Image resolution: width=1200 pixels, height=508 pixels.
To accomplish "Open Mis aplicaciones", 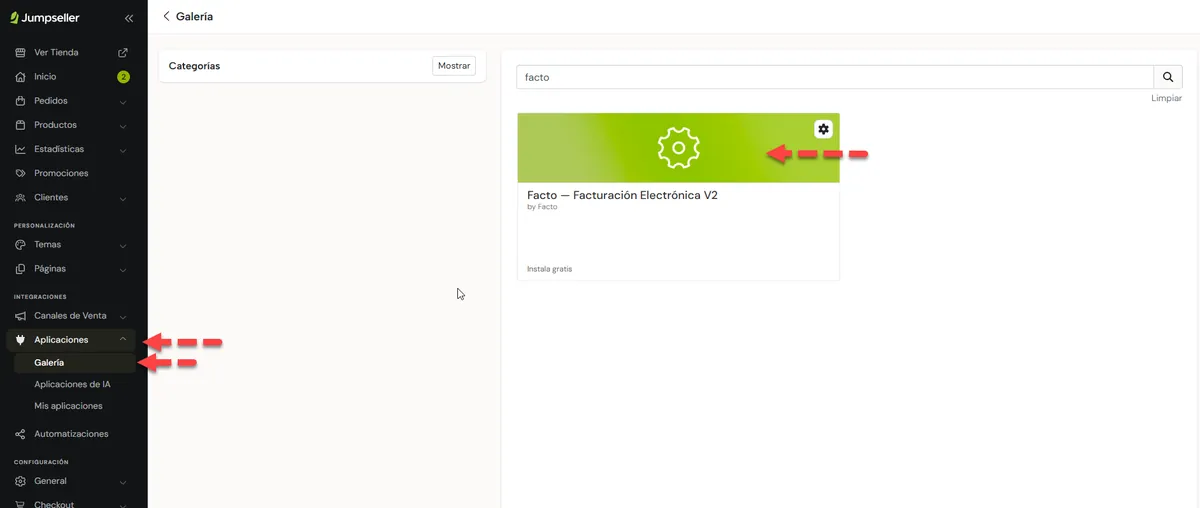I will (x=68, y=406).
